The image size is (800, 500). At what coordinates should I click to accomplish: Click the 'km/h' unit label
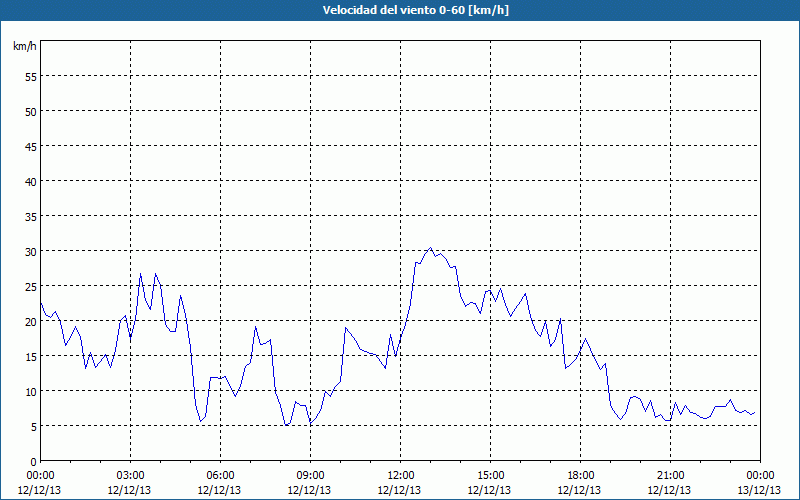(25, 46)
